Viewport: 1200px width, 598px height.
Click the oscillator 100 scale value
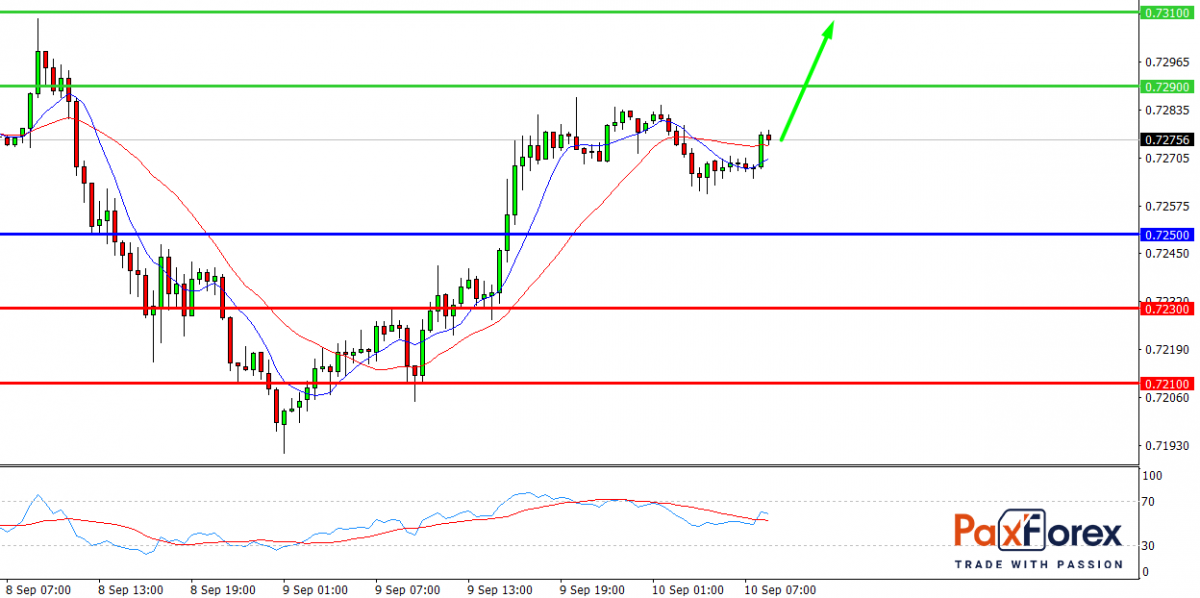point(1153,477)
